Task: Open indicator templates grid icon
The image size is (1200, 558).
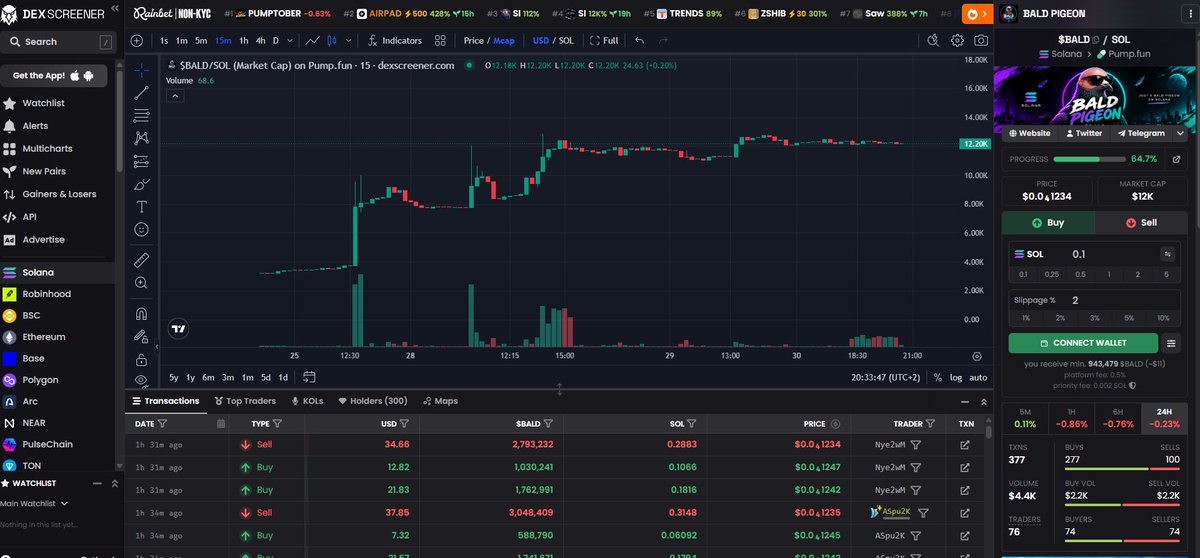Action: point(440,41)
